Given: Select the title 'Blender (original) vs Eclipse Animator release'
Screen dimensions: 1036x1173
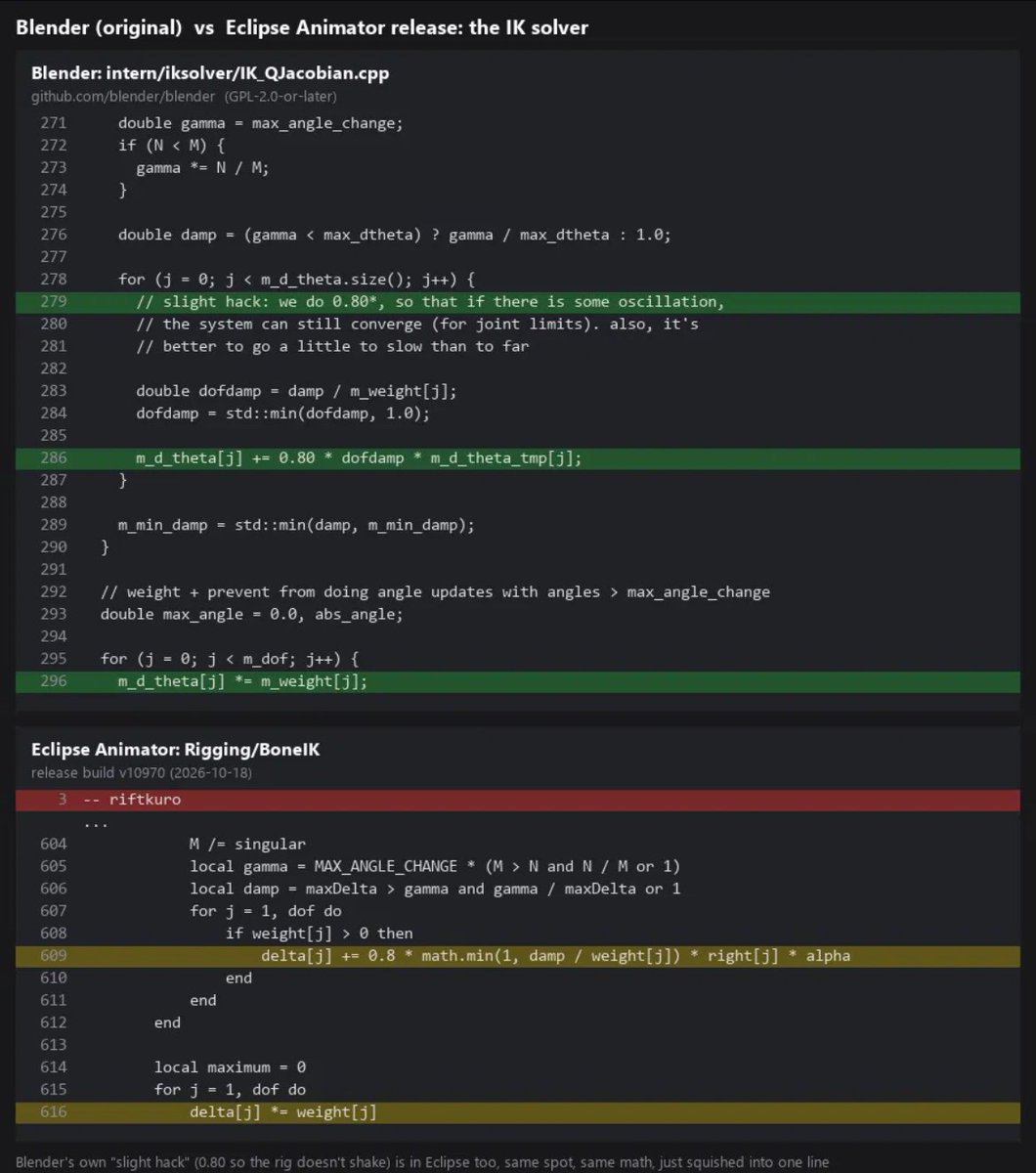Looking at the screenshot, I should pyautogui.click(x=302, y=27).
